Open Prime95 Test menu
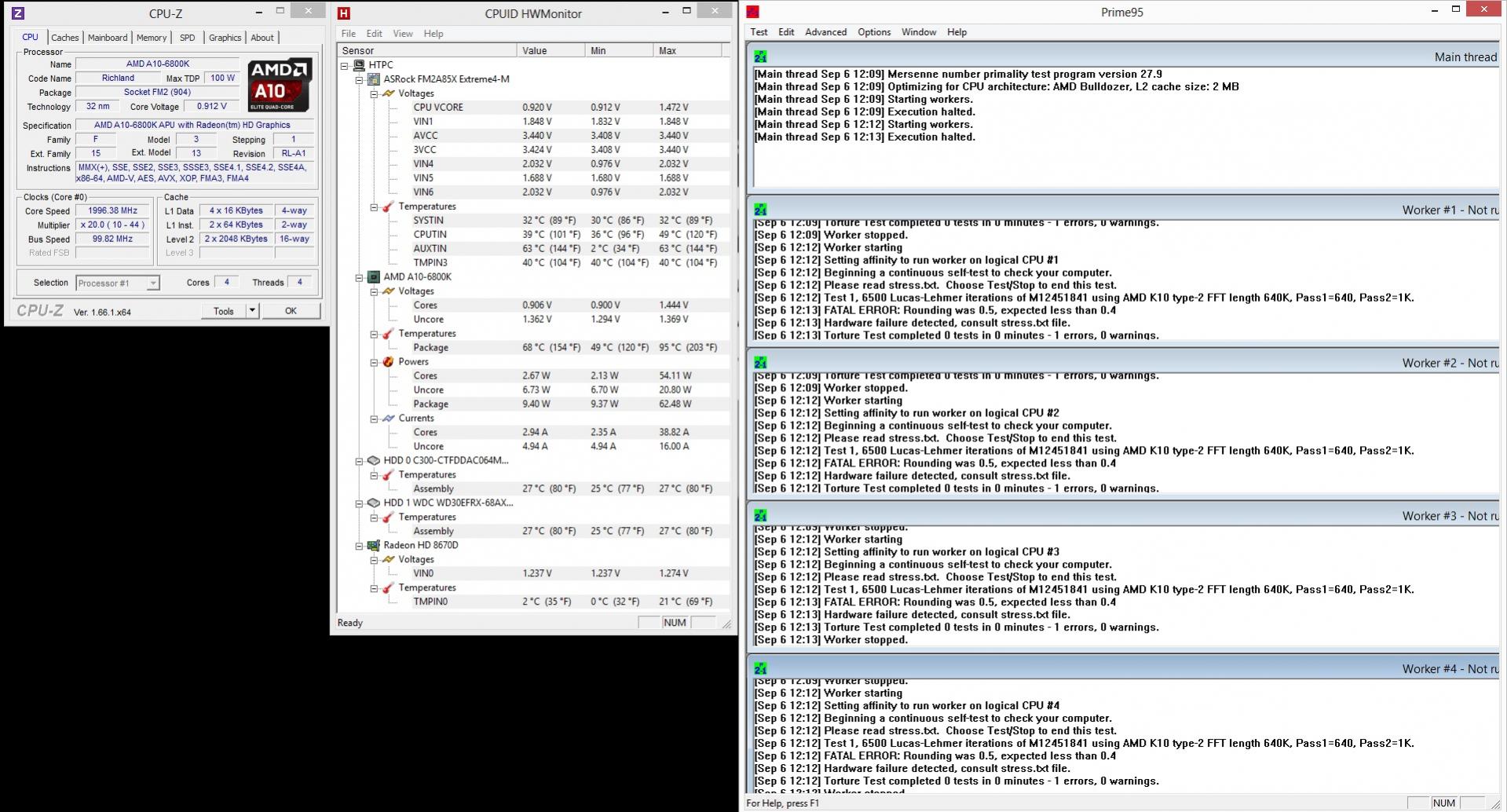This screenshot has width=1507, height=812. tap(759, 32)
